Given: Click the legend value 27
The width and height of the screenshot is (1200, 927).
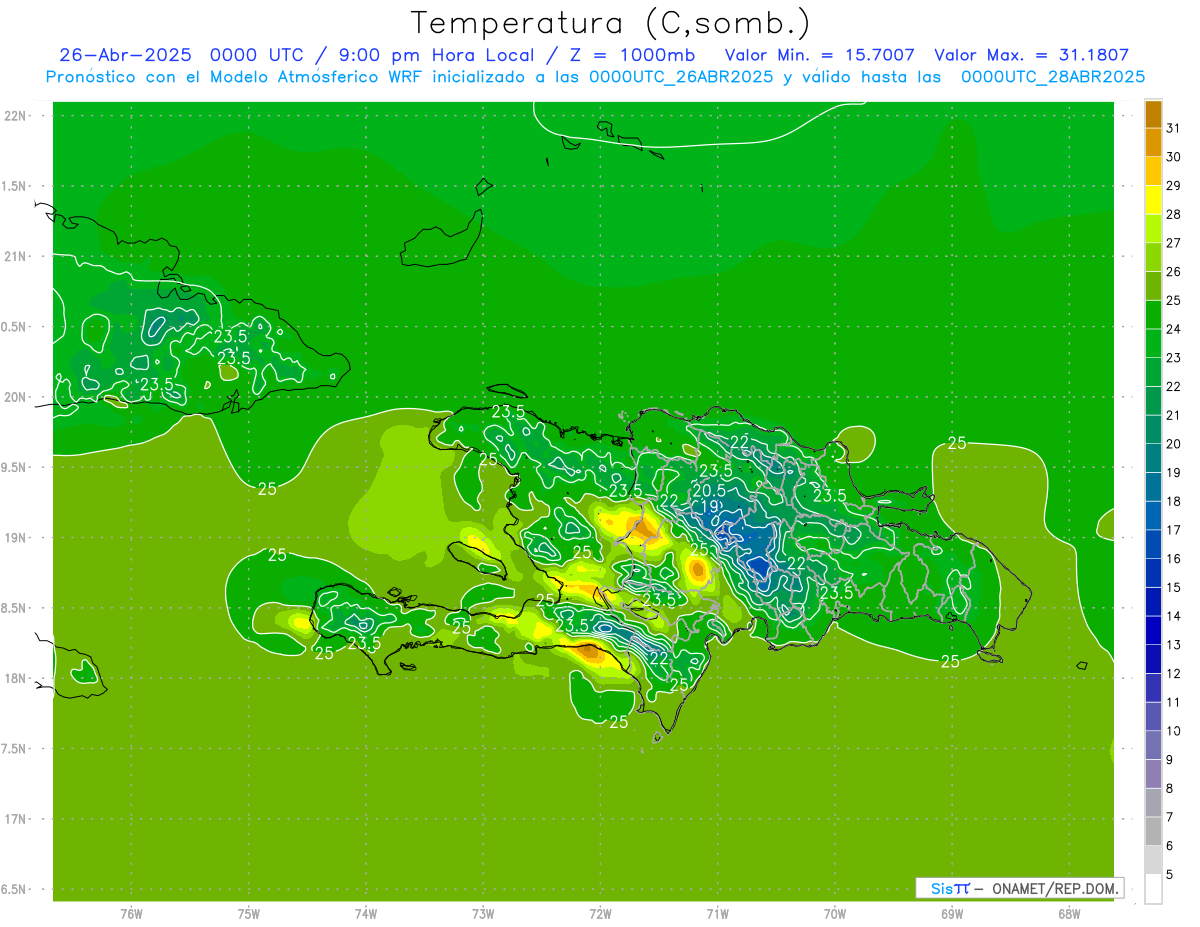Looking at the screenshot, I should point(1173,243).
